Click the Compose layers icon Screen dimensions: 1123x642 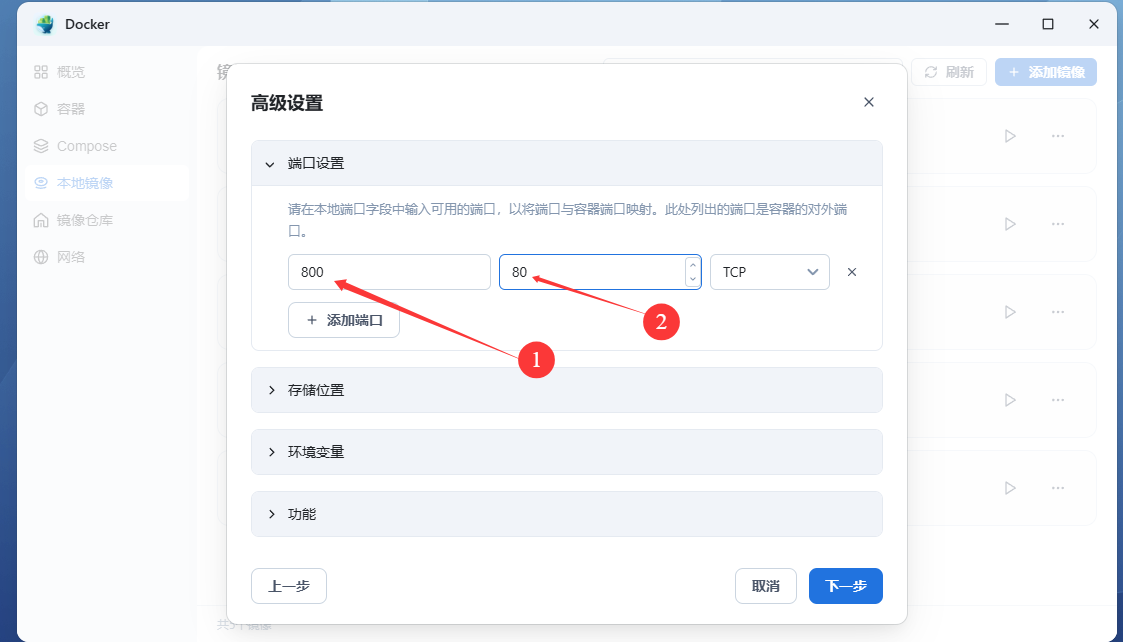[41, 146]
